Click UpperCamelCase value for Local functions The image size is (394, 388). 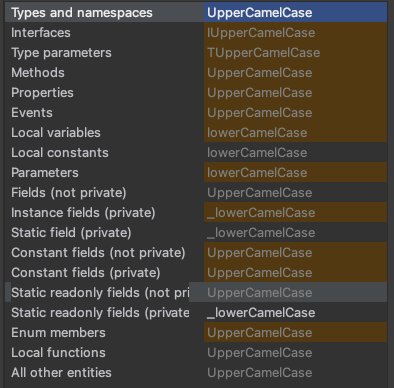260,353
